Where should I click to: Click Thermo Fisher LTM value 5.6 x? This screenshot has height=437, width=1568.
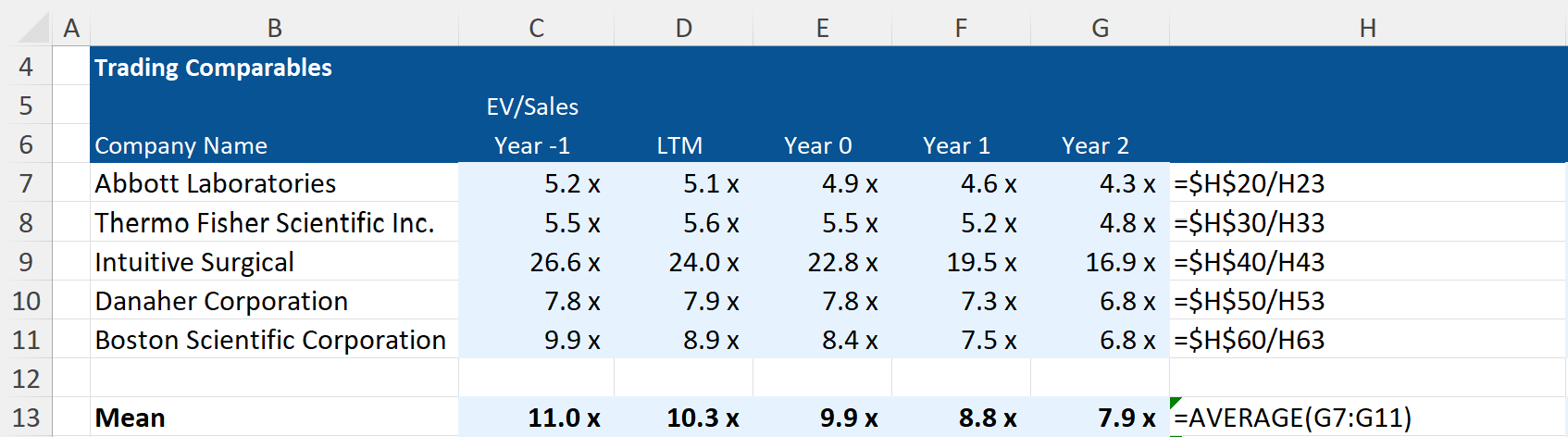click(683, 222)
